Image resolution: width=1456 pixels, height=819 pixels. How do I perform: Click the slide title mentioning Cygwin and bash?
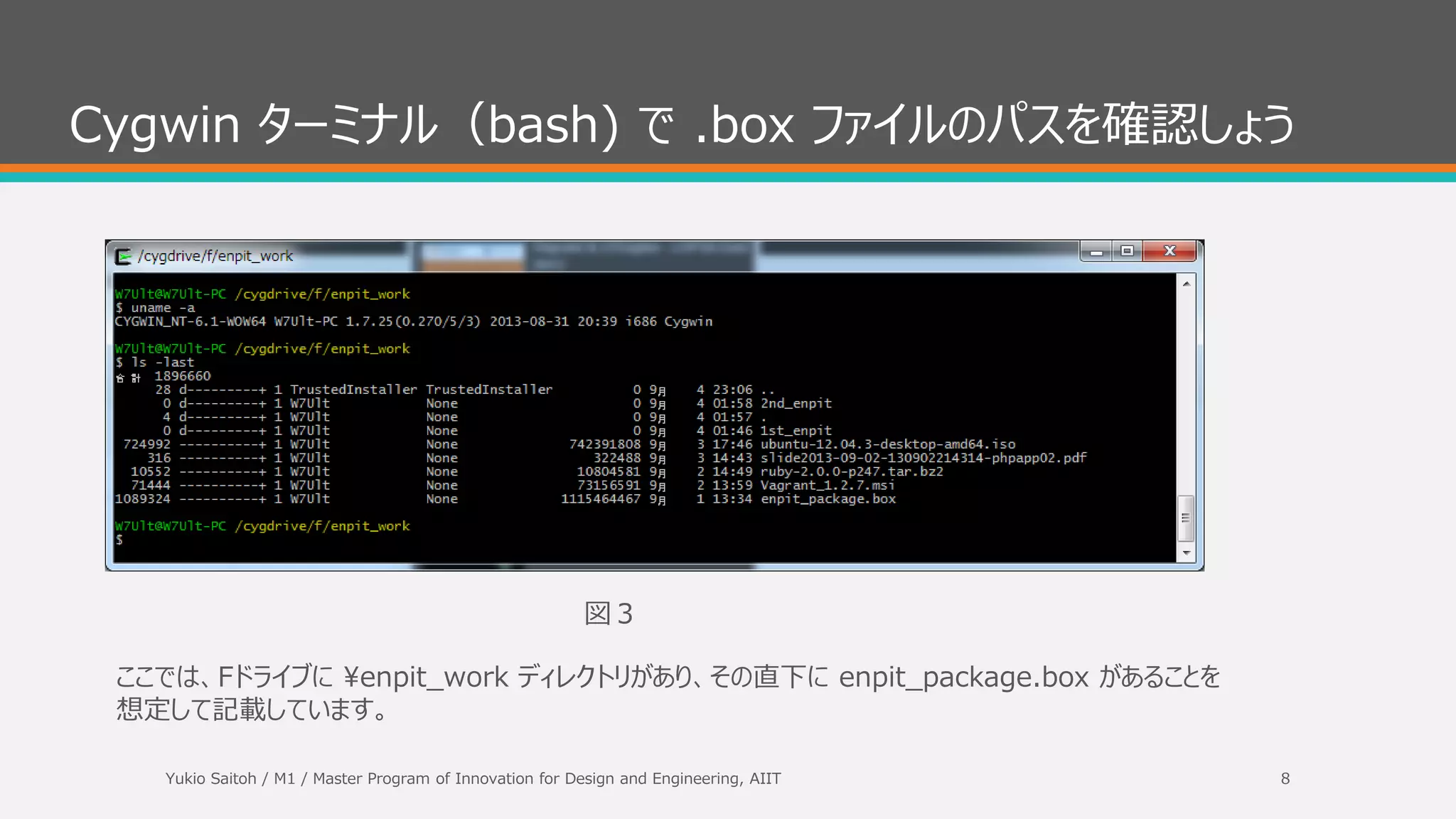[682, 125]
